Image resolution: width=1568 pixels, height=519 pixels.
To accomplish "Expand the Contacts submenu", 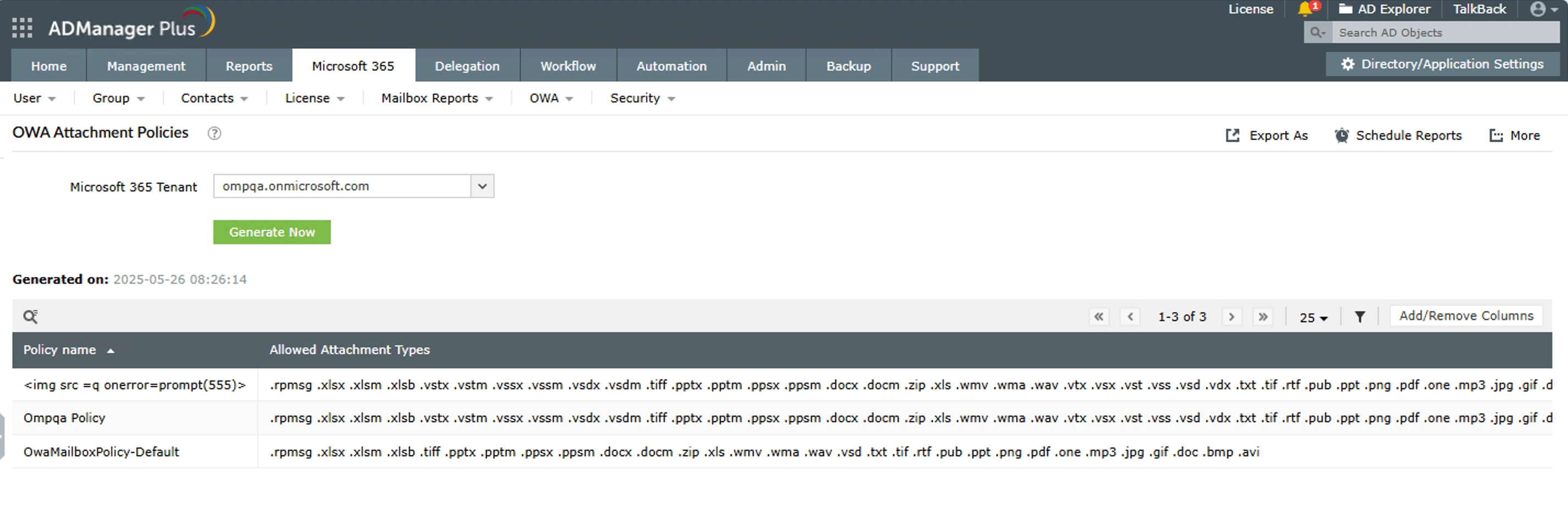I will click(214, 98).
